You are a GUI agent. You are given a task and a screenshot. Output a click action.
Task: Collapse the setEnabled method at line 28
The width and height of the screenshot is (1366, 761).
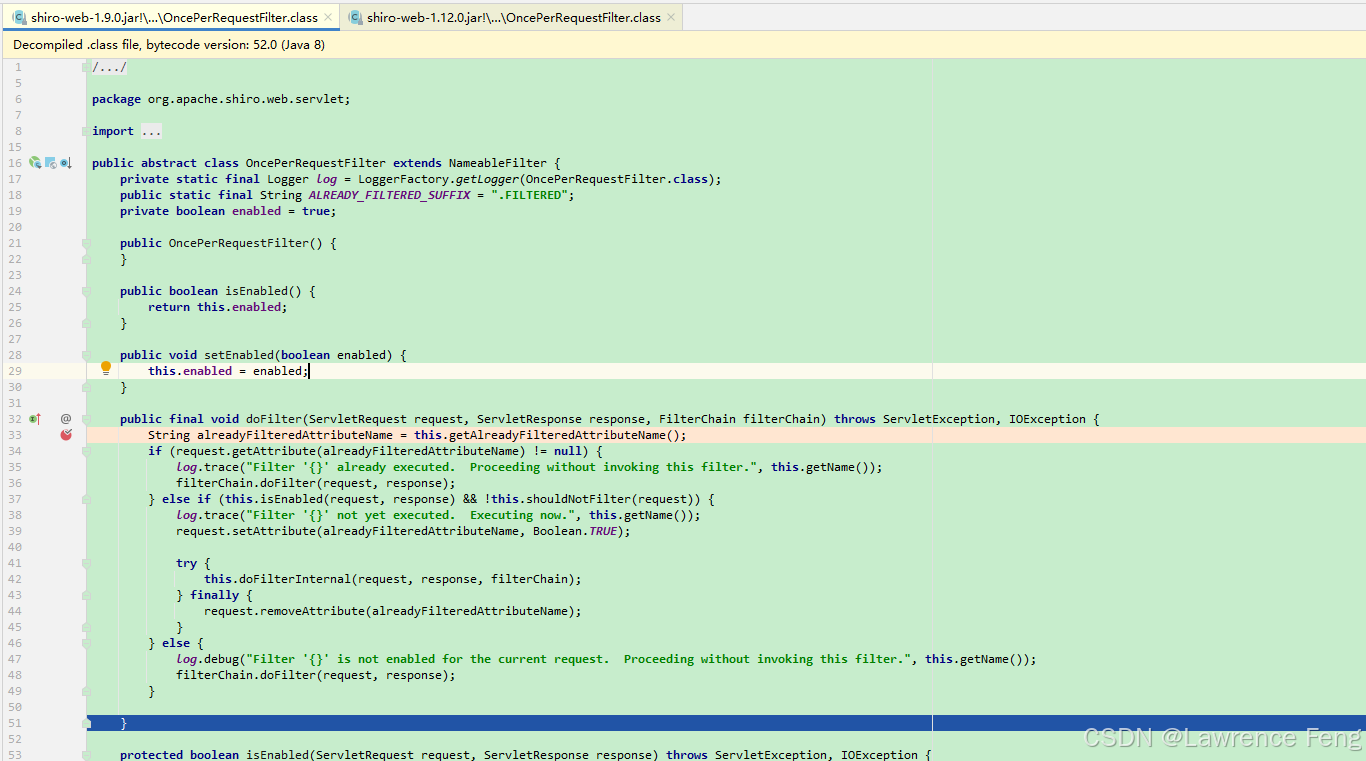pyautogui.click(x=86, y=355)
